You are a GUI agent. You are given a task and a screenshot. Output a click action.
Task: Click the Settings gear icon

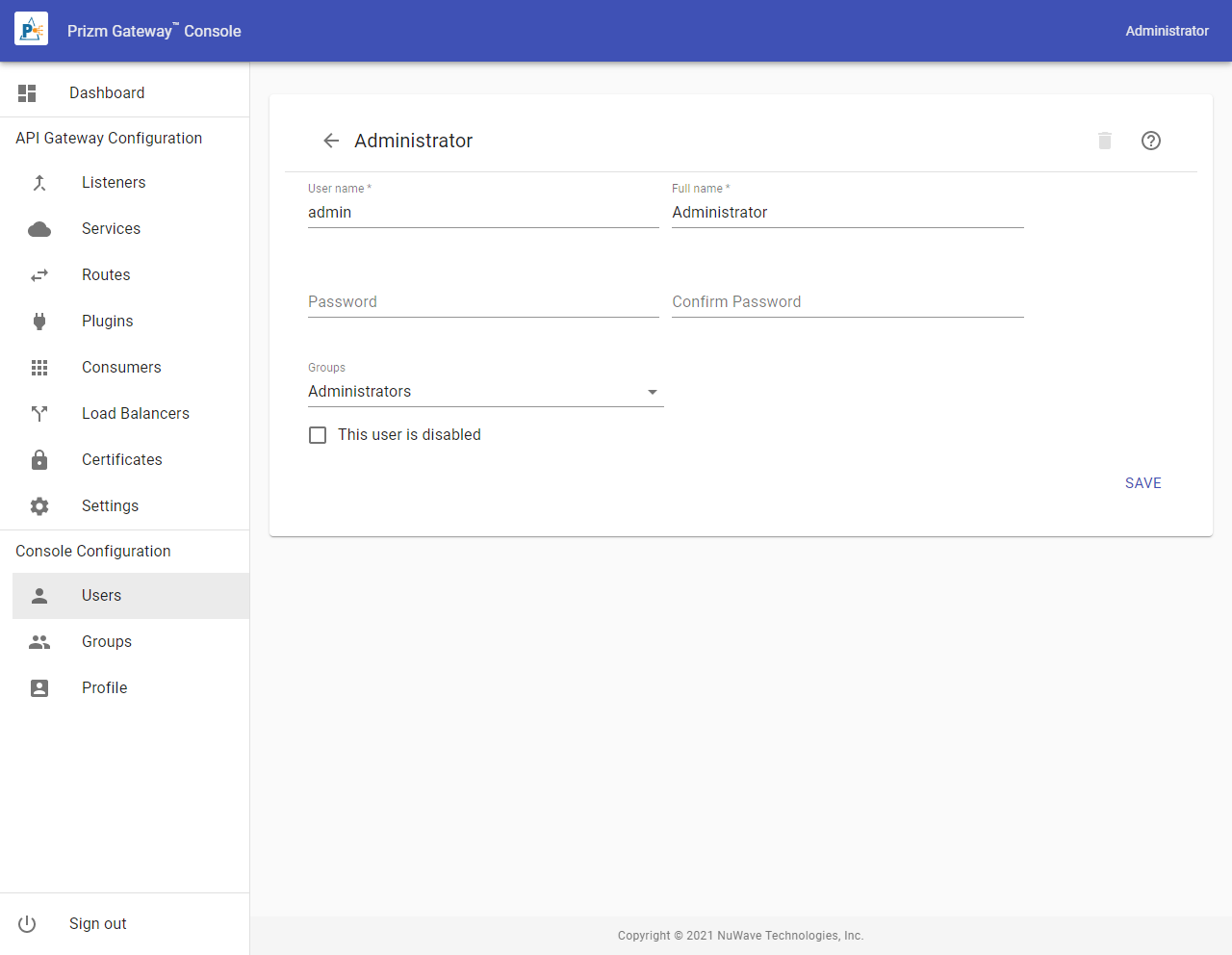point(39,506)
